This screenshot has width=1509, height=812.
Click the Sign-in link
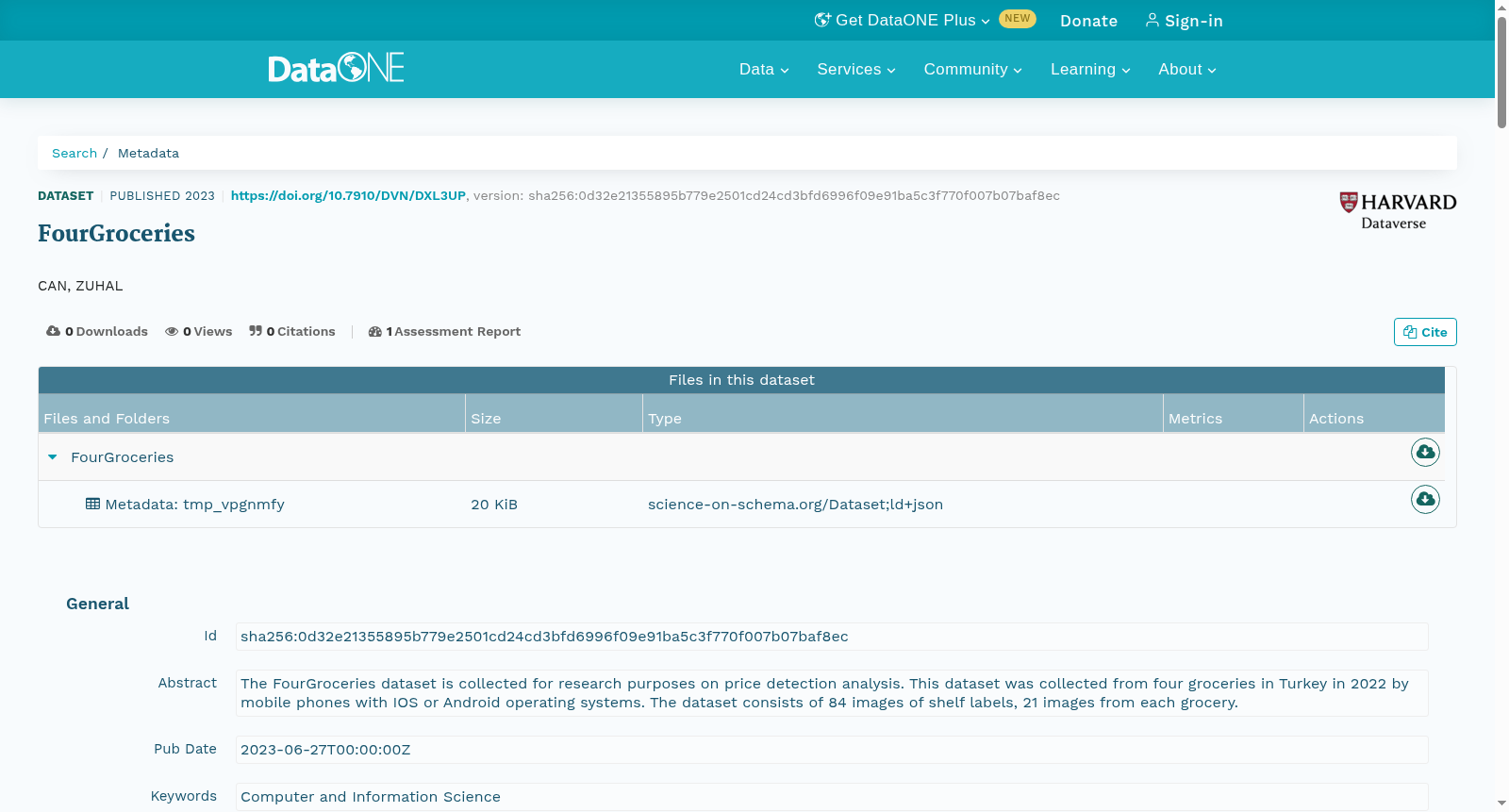(x=1184, y=21)
